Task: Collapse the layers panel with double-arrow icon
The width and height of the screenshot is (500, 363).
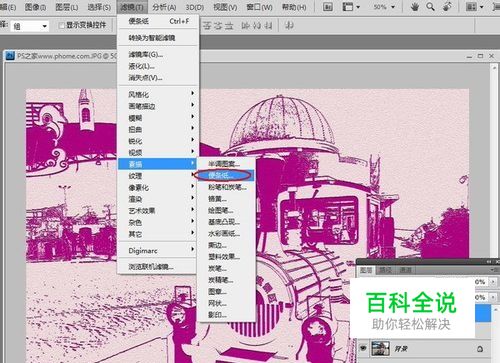Action: point(489,262)
